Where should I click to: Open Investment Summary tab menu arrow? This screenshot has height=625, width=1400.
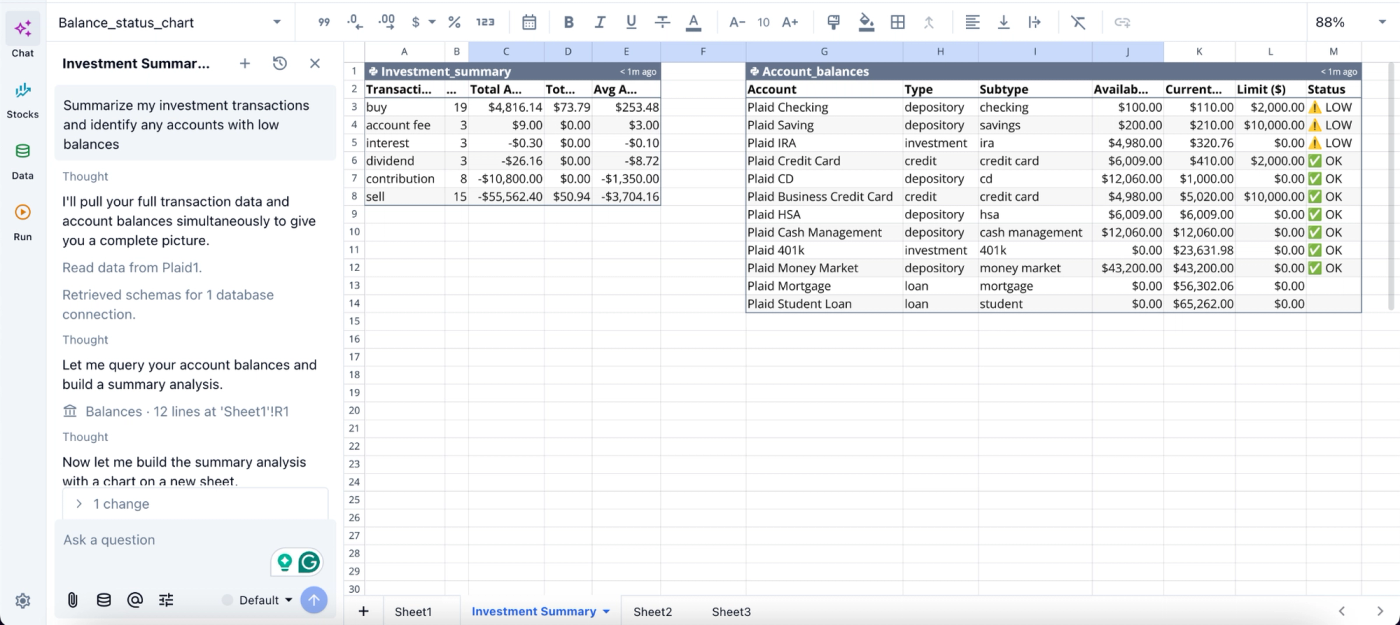pyautogui.click(x=606, y=611)
